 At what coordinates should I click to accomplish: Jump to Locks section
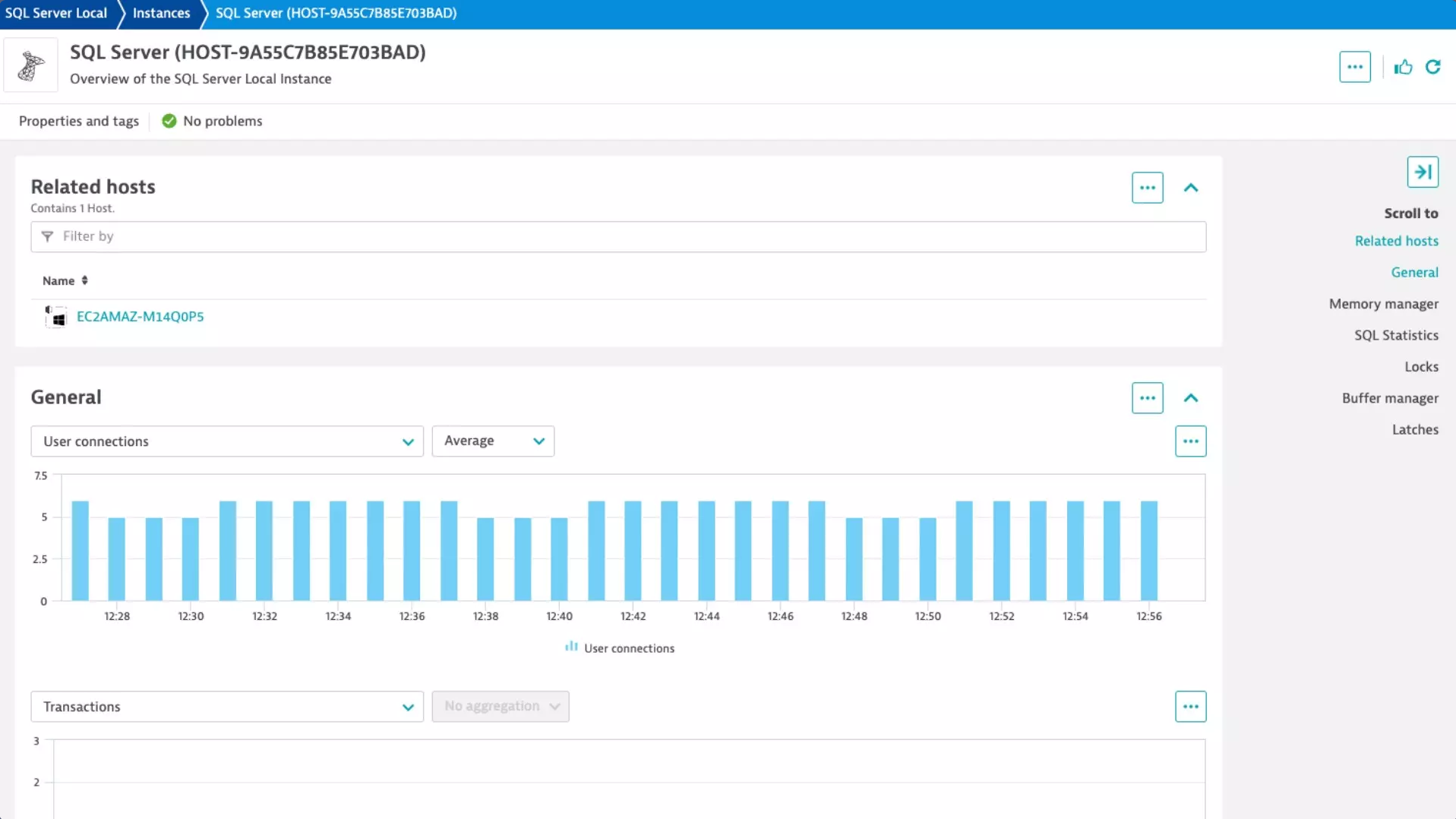click(x=1421, y=367)
